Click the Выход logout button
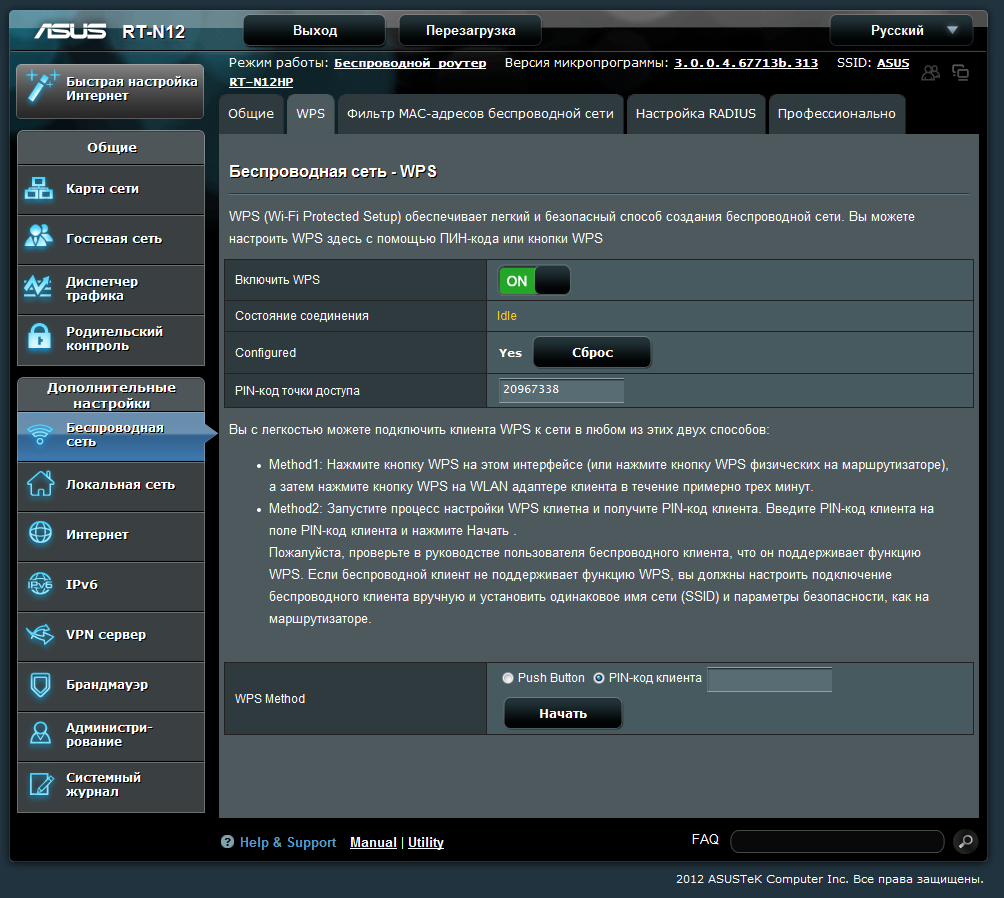The image size is (1004, 898). pos(314,30)
